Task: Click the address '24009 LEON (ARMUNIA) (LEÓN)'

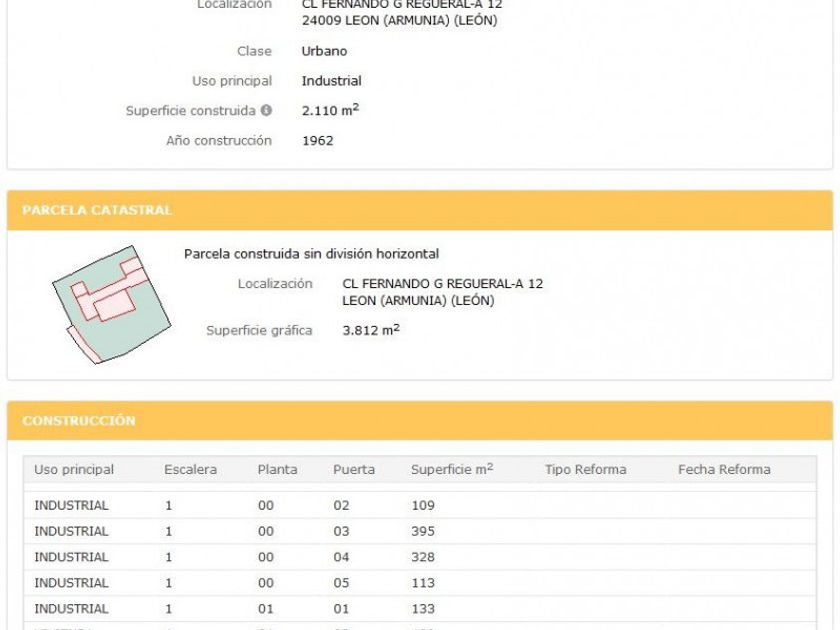Action: point(400,21)
